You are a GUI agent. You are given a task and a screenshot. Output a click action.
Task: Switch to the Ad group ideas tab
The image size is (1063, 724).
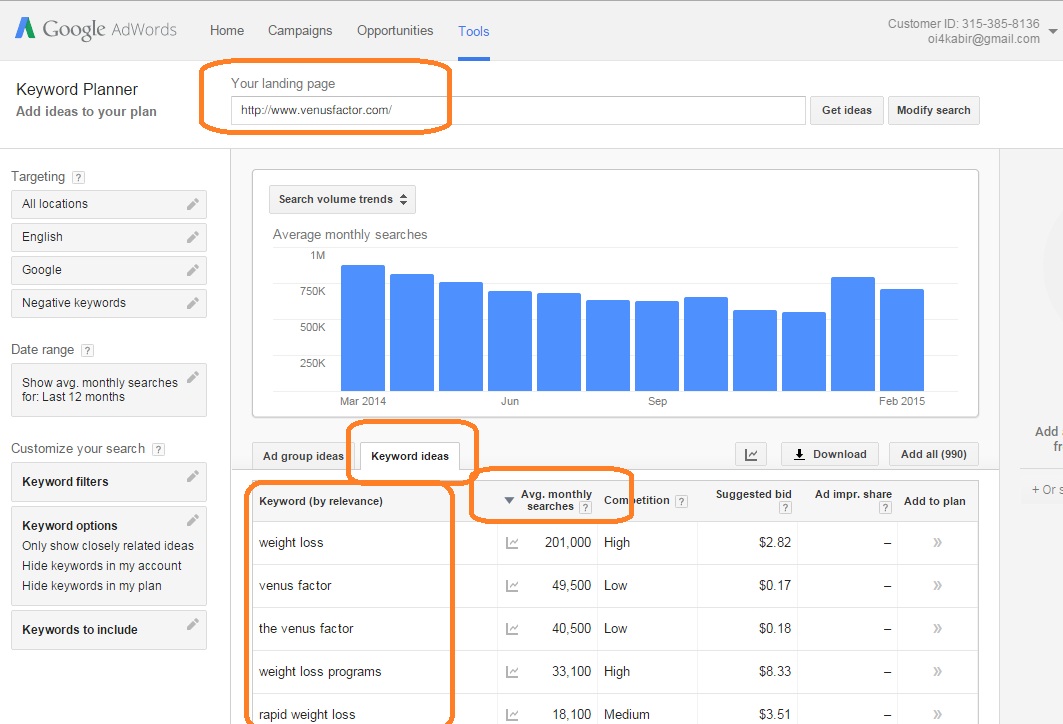click(303, 456)
